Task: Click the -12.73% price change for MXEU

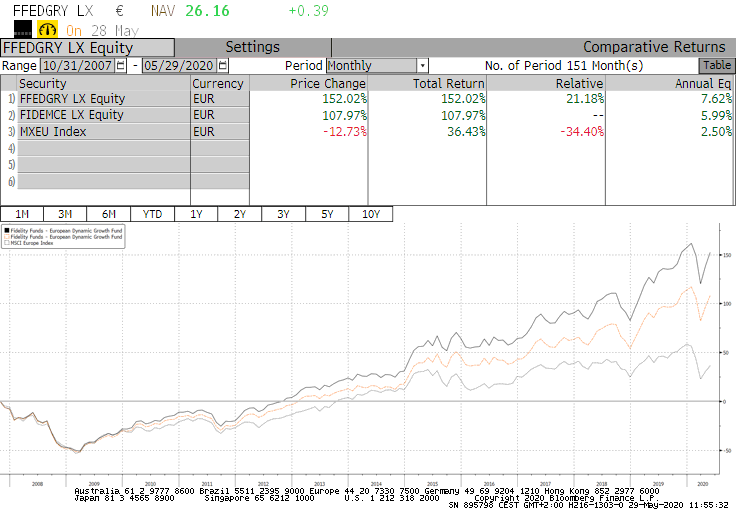Action: point(345,131)
